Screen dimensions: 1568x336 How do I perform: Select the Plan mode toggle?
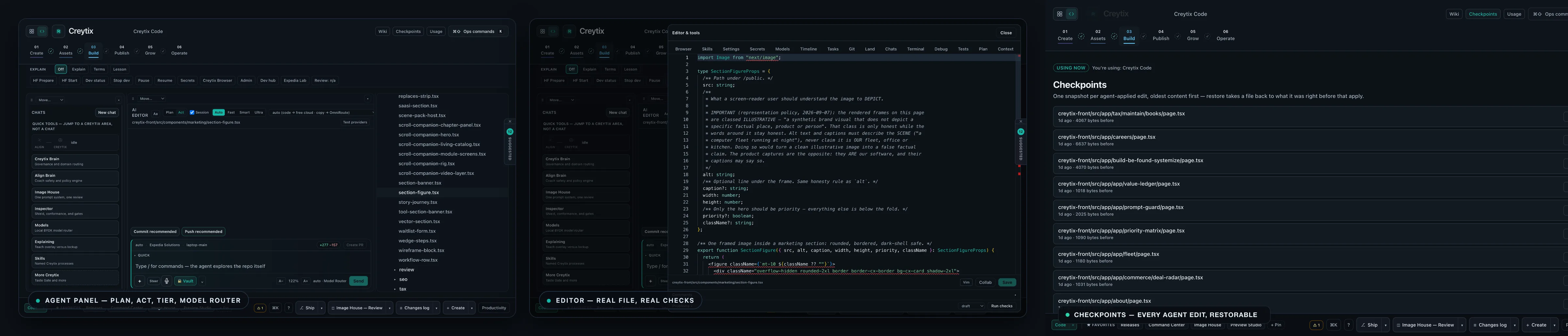pyautogui.click(x=169, y=113)
